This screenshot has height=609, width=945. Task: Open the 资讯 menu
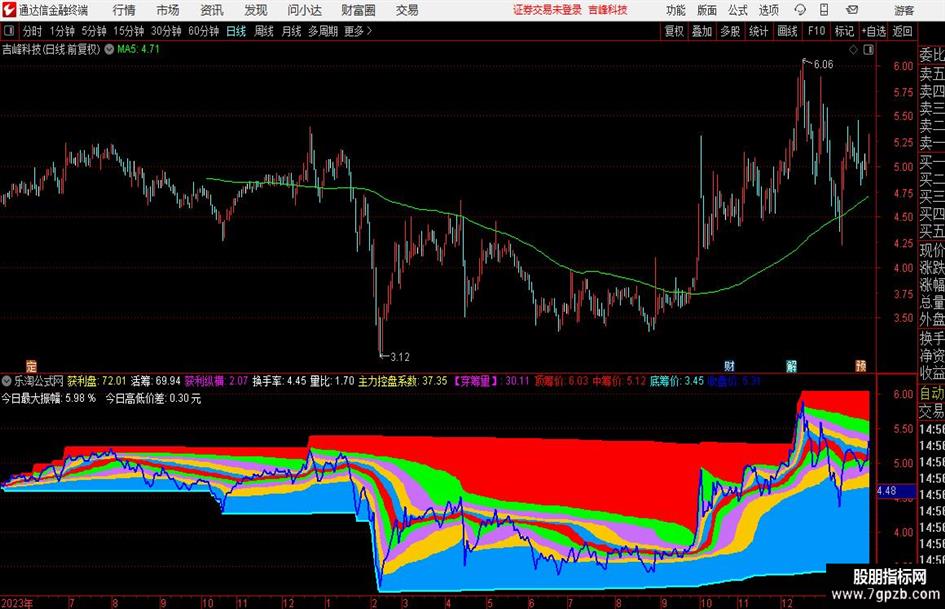pos(212,10)
